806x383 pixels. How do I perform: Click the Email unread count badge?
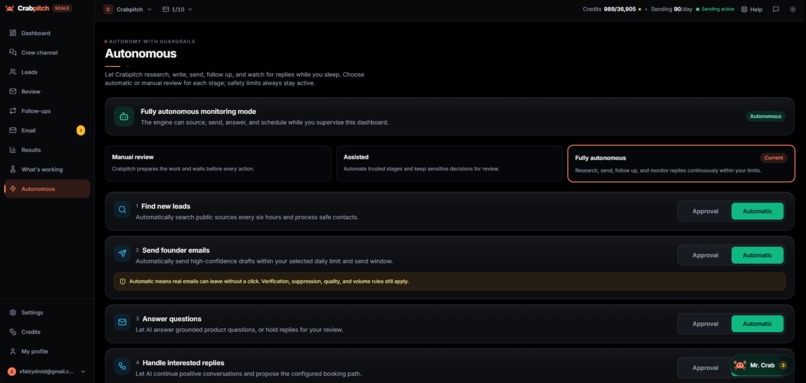click(x=81, y=131)
